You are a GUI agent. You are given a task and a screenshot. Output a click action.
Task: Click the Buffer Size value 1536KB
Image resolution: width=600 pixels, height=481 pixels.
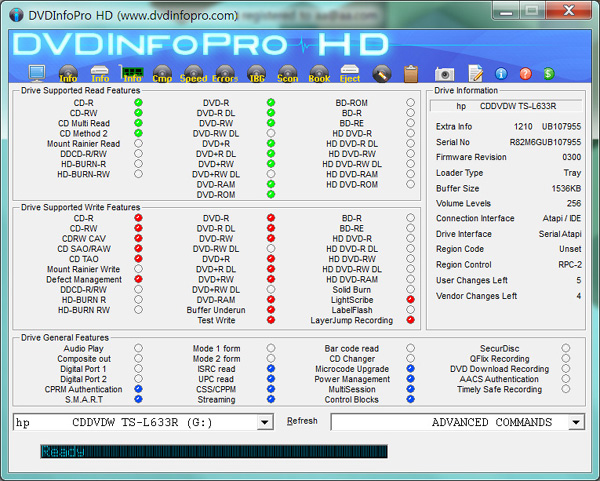[x=566, y=189]
